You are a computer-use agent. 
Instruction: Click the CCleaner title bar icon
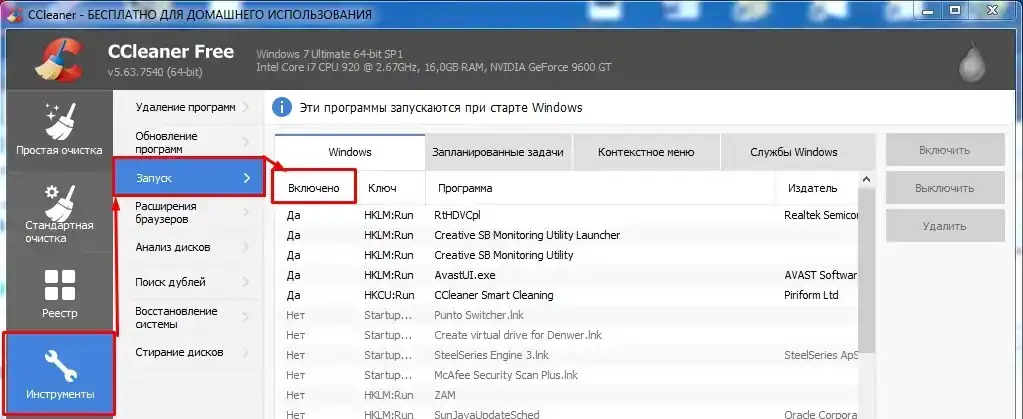15,14
